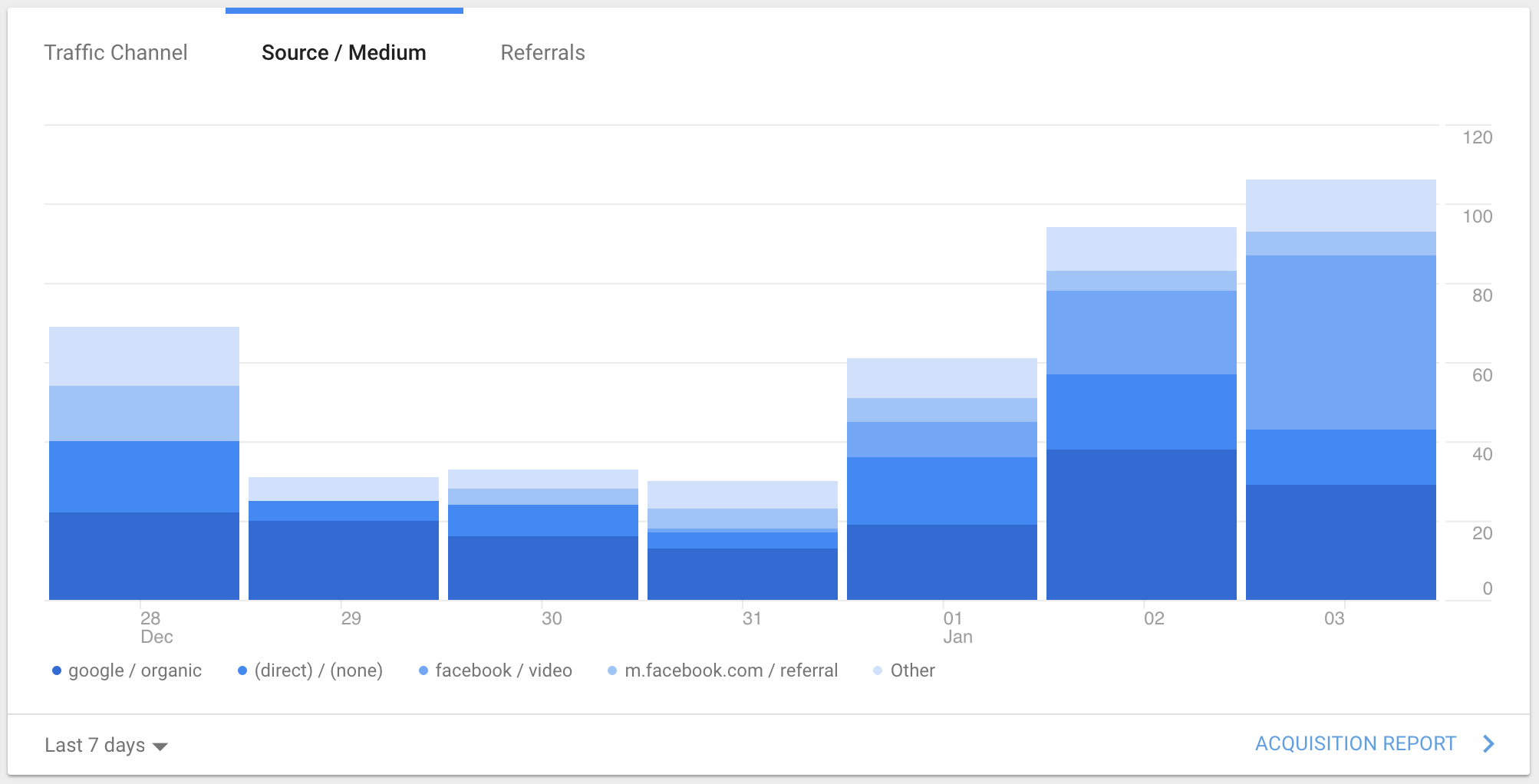Click the 31 bar's m.facebook.com referral segment
The height and width of the screenshot is (784, 1539).
743,519
